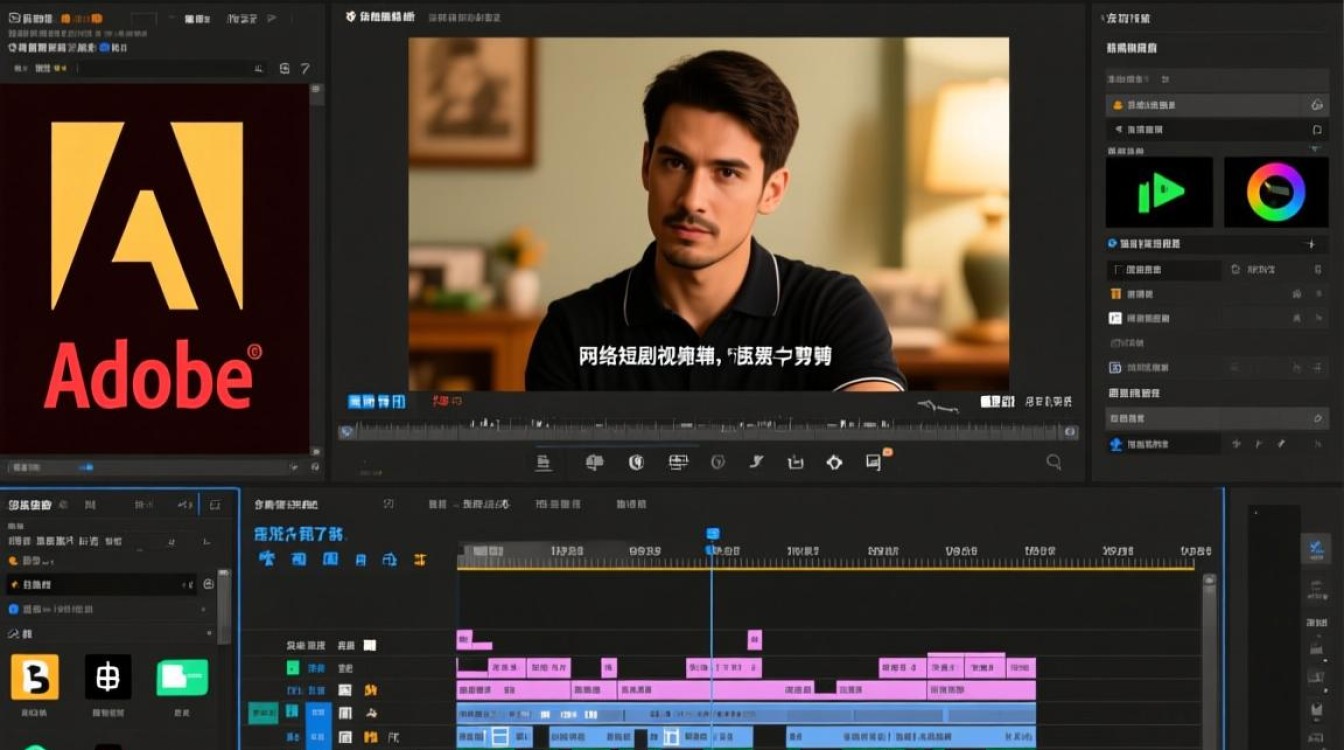Toggle the orange icon on the pink long-clip track header
The width and height of the screenshot is (1344, 750).
370,691
